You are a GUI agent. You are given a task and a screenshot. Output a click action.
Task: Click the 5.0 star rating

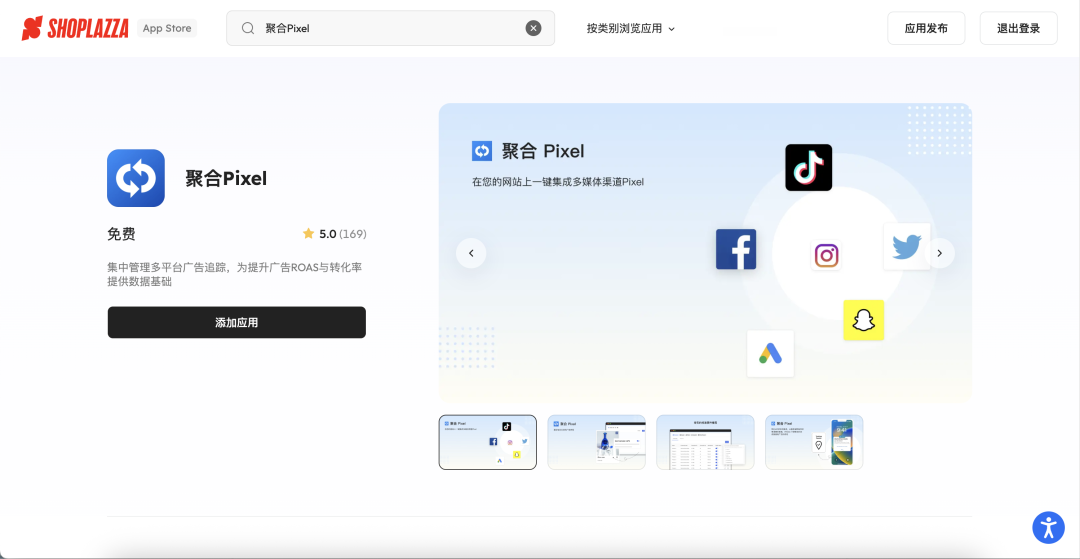[x=334, y=234]
